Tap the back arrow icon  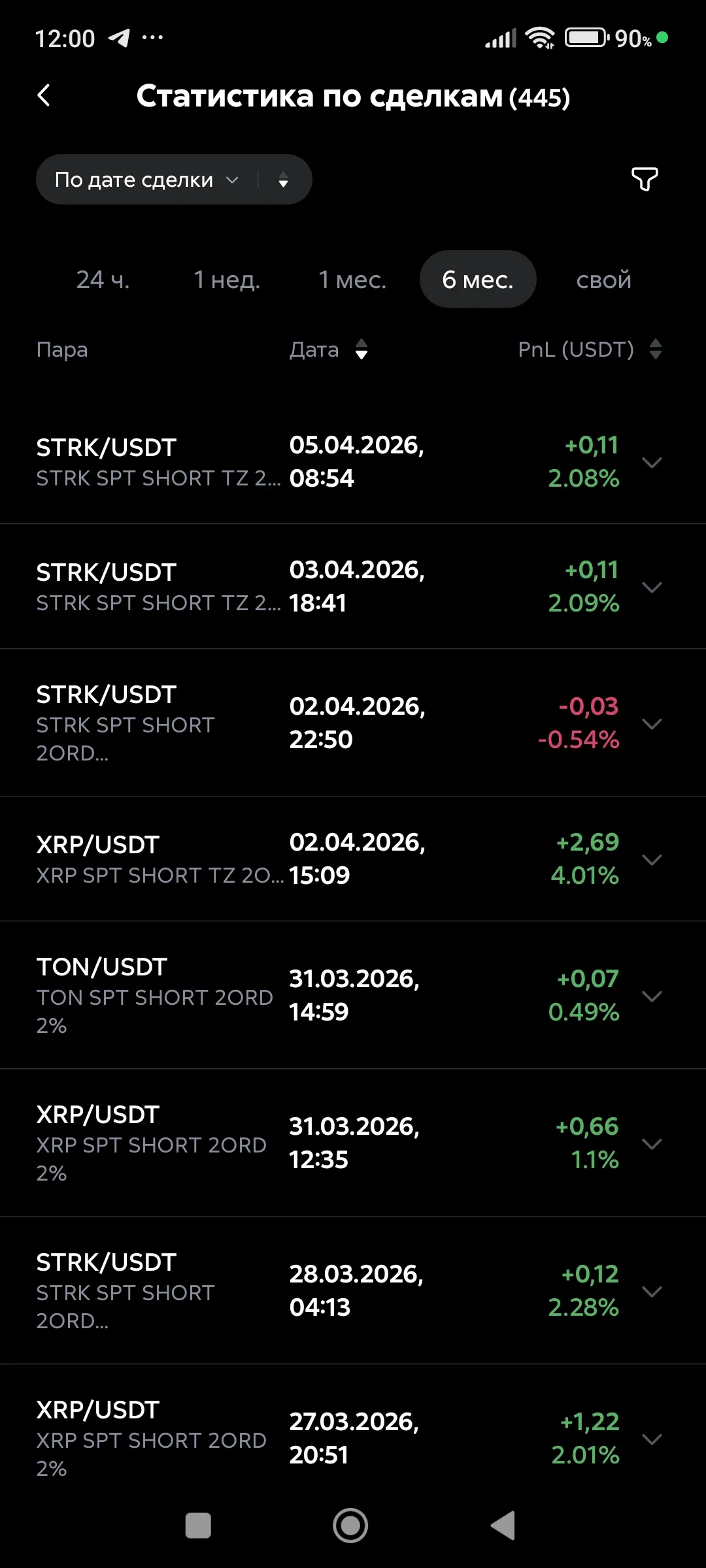[x=44, y=96]
